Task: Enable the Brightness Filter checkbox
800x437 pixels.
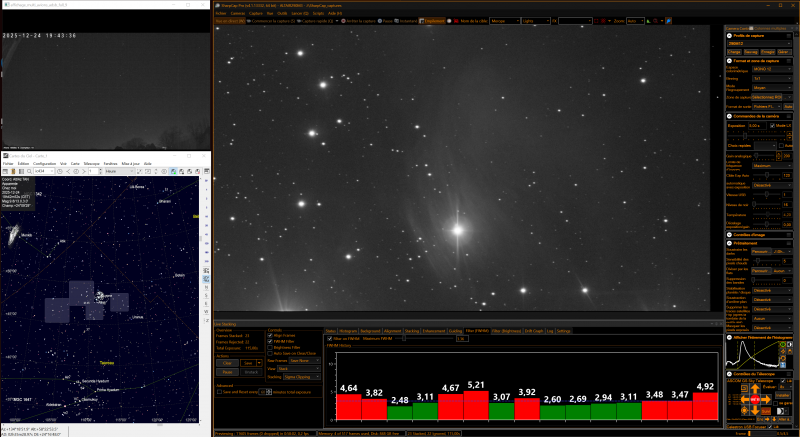Action: click(270, 347)
